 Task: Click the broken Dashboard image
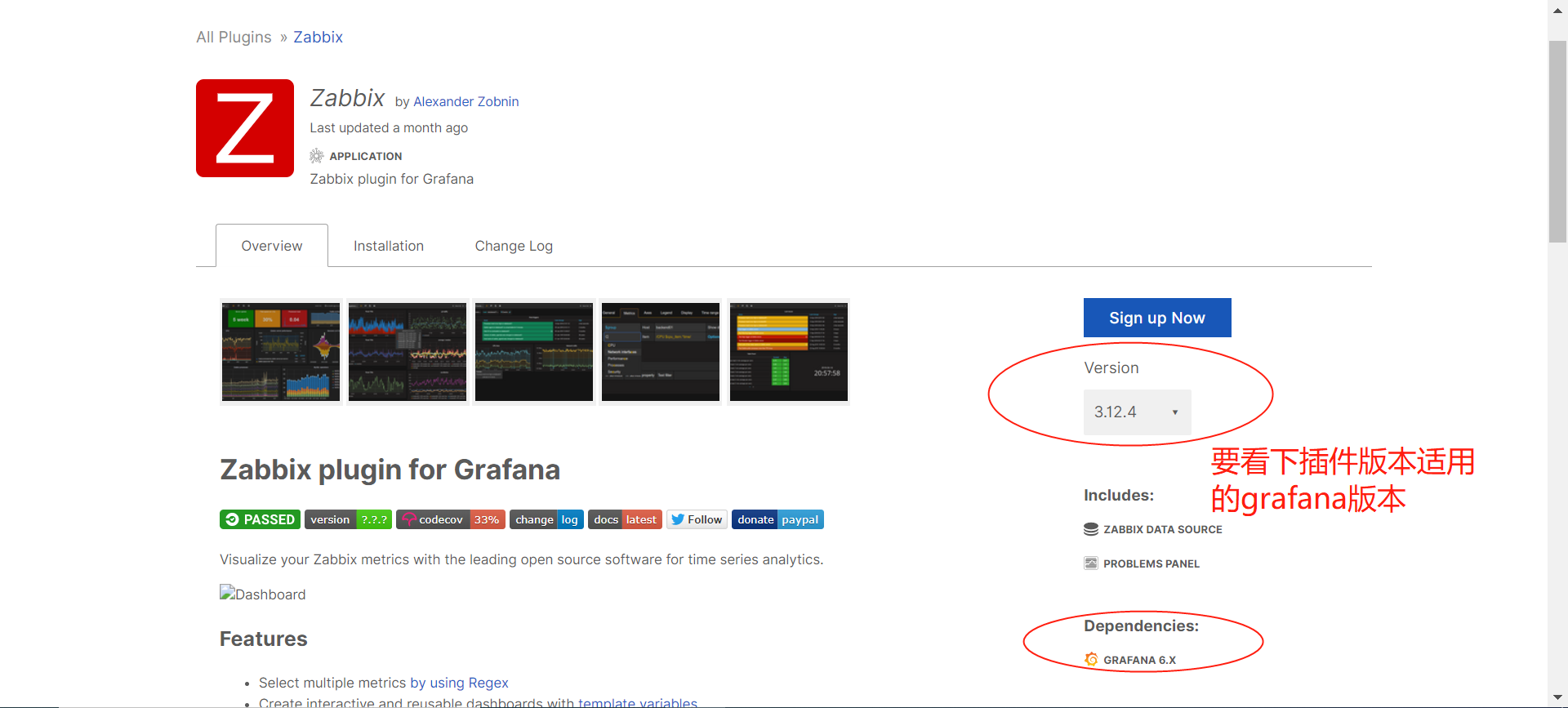point(262,594)
